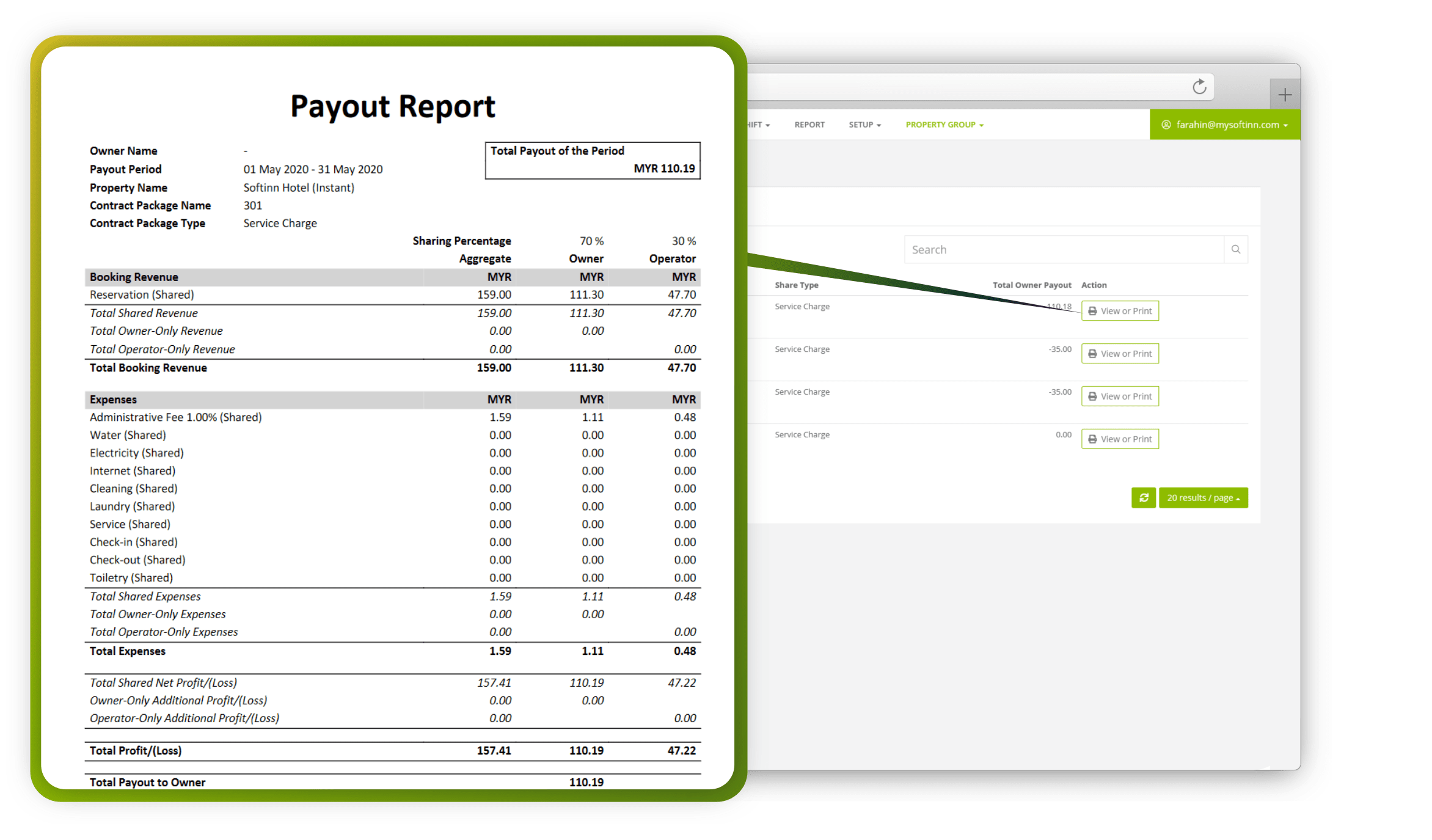Open the 20 results / page dropdown
Image resolution: width=1432 pixels, height=840 pixels.
point(1203,498)
